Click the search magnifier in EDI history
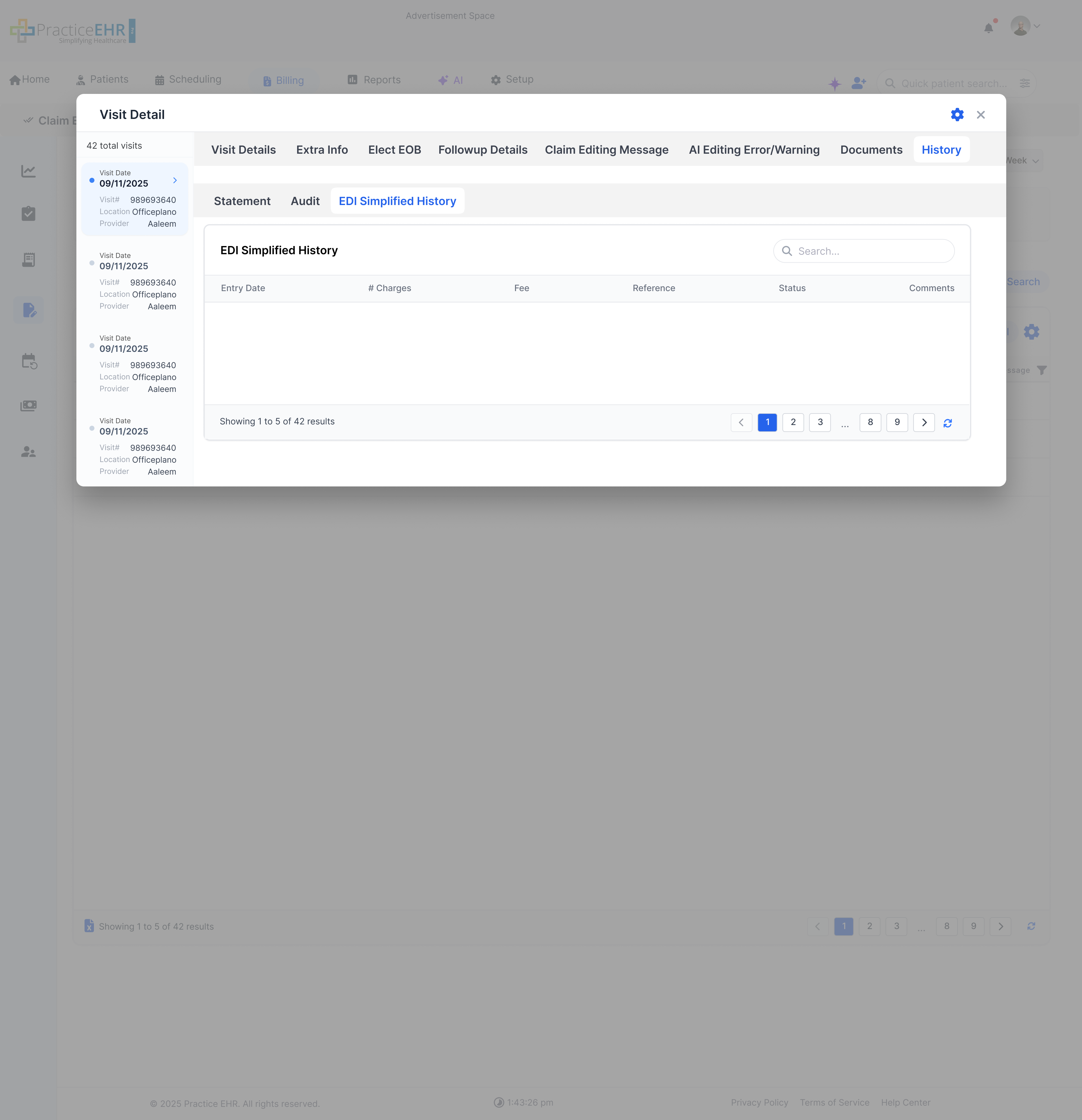 [x=786, y=251]
